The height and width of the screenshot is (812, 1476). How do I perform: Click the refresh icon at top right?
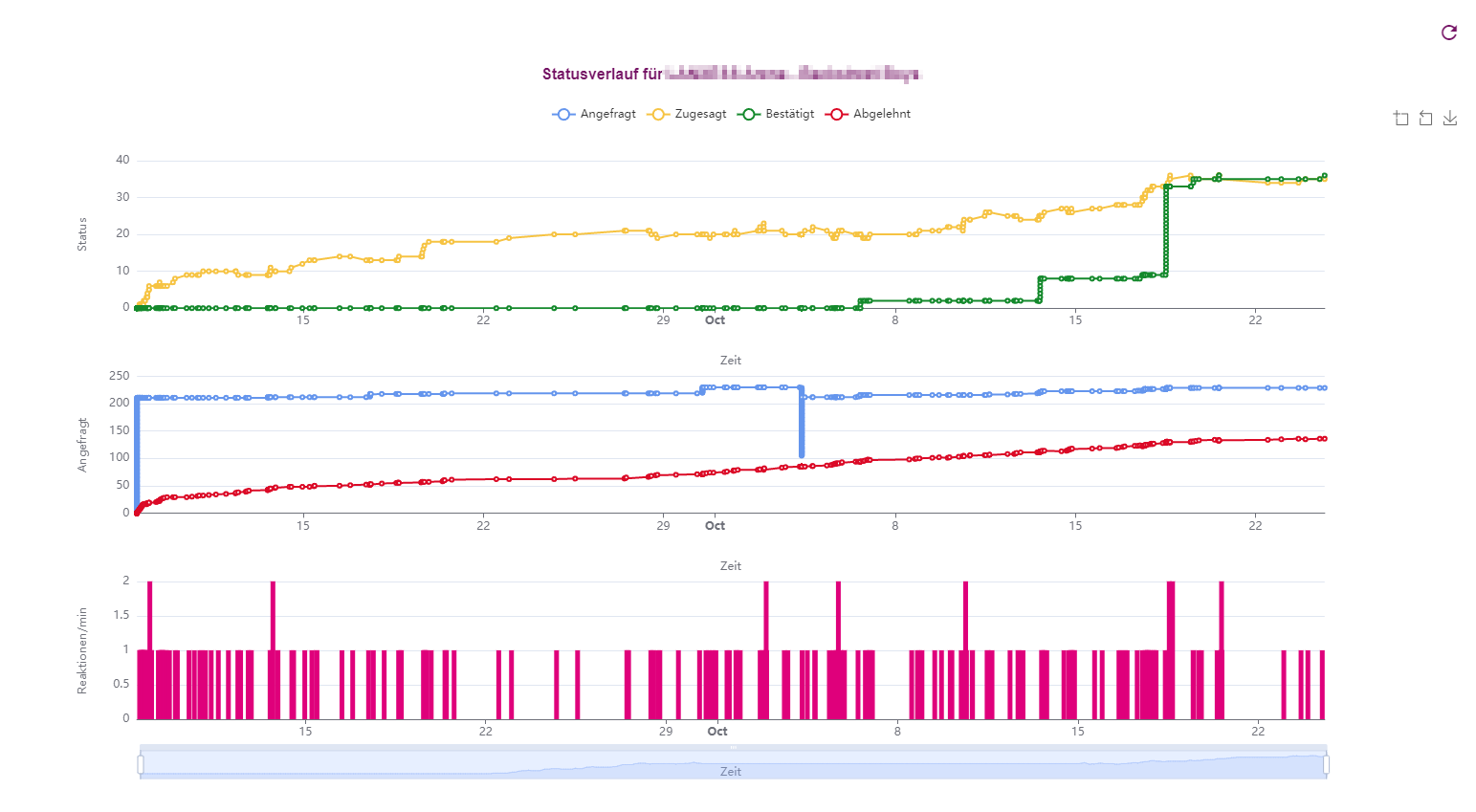point(1449,33)
